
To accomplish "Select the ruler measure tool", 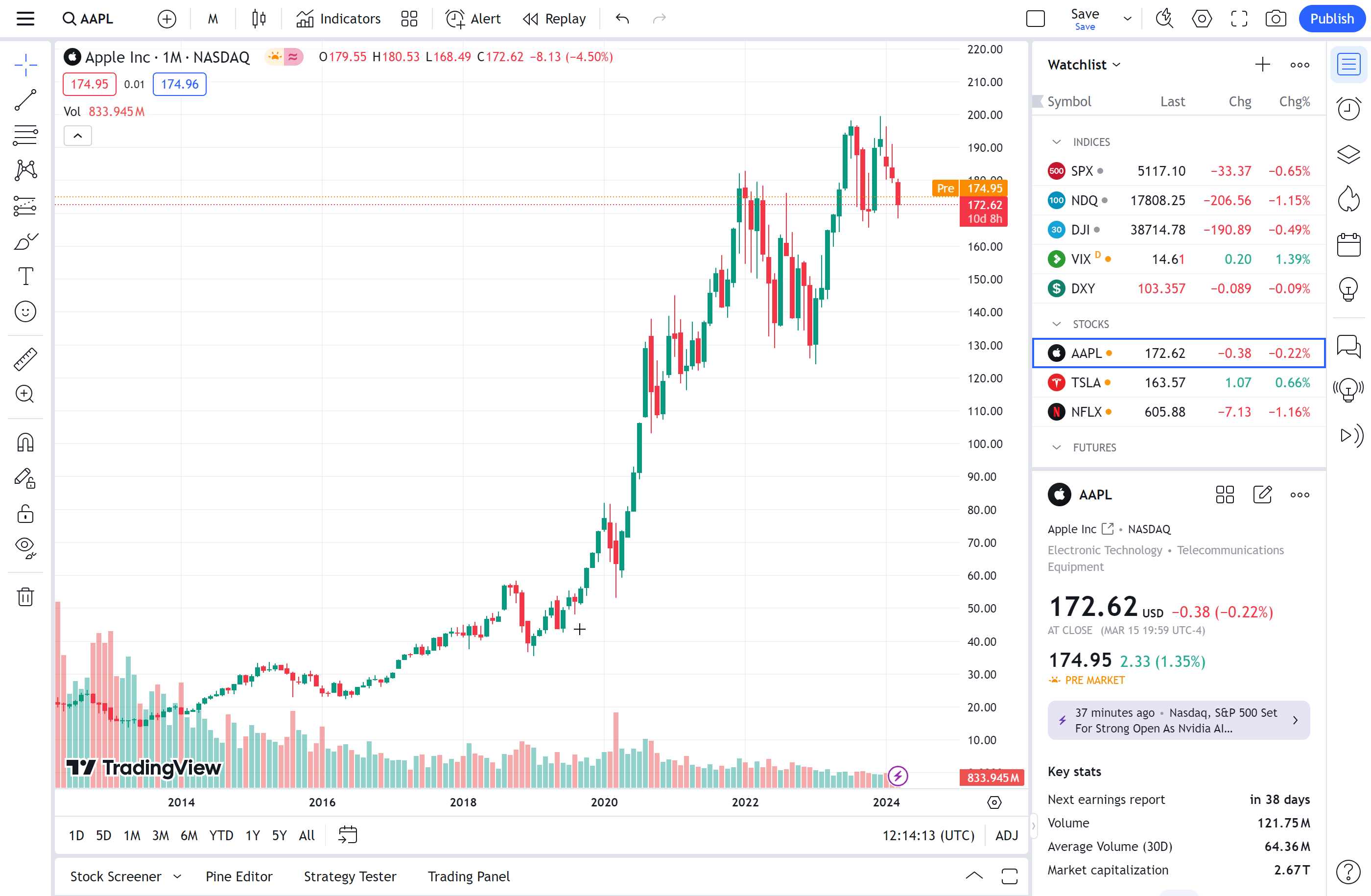I will [25, 359].
